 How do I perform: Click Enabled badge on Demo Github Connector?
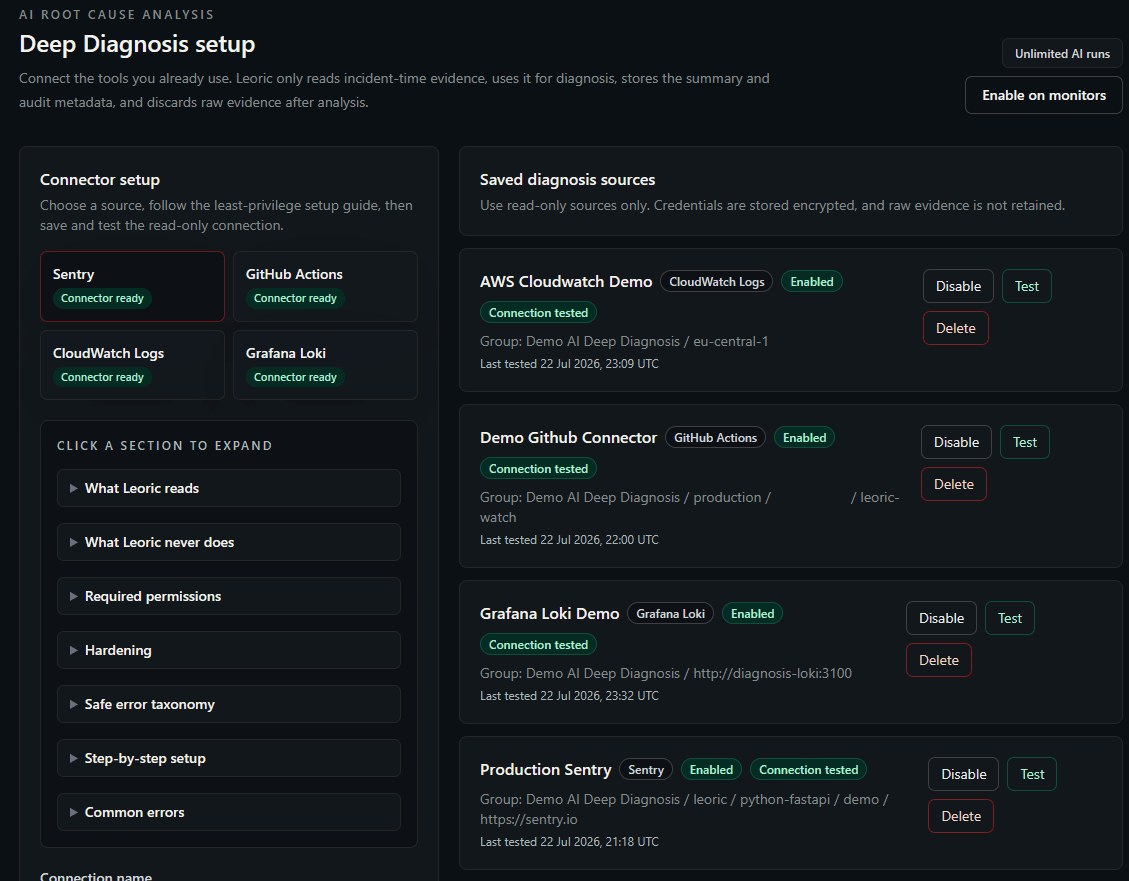804,438
